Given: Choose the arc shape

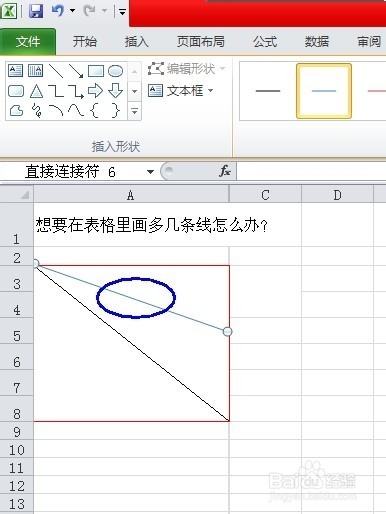Looking at the screenshot, I should tap(56, 110).
